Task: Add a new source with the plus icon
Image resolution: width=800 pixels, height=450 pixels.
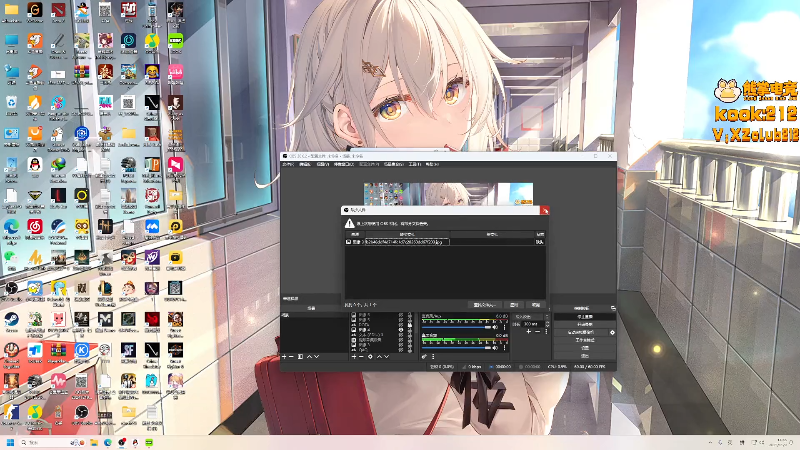Action: coord(354,357)
